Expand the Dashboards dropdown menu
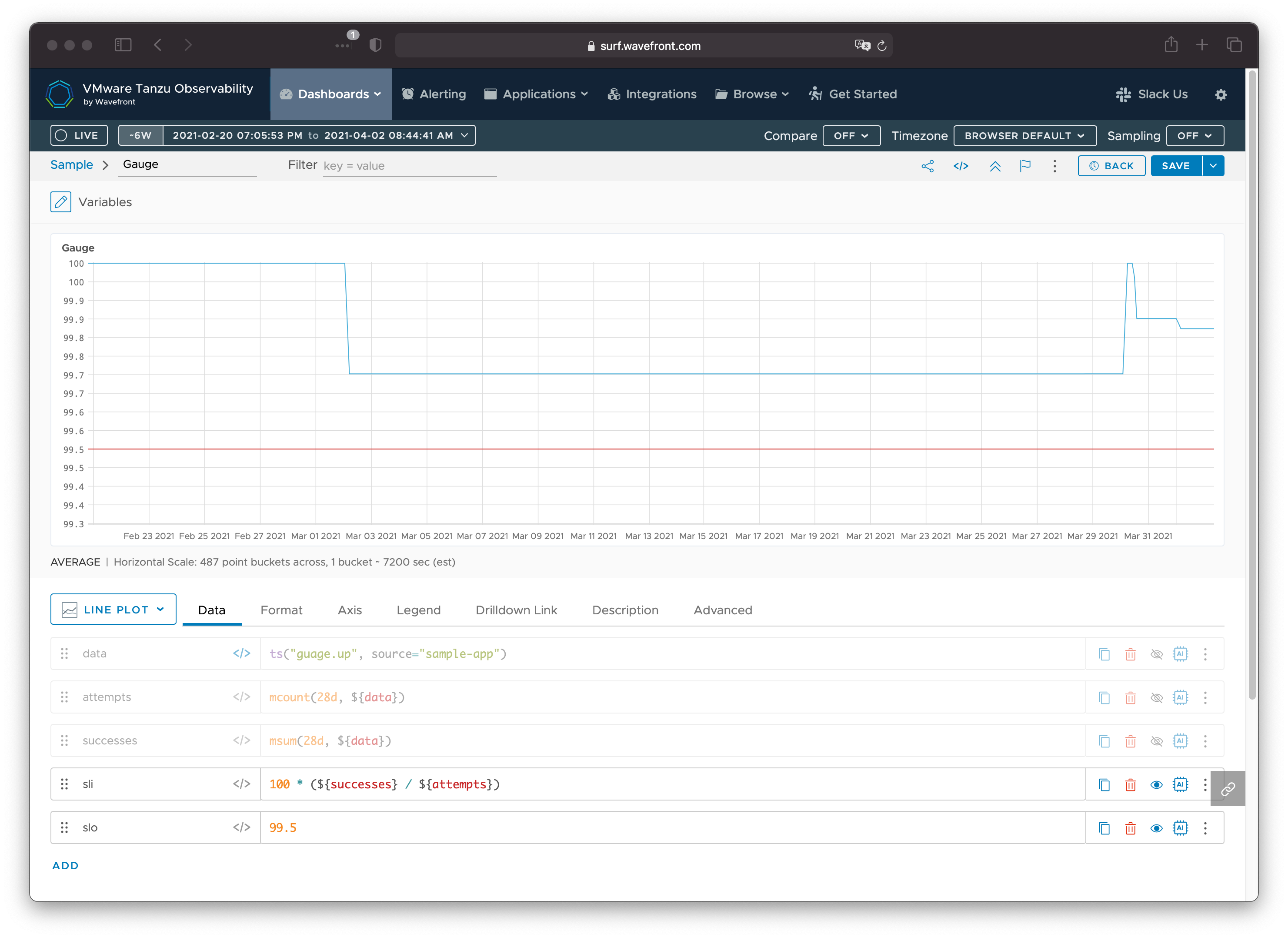This screenshot has height=938, width=1288. coord(330,94)
